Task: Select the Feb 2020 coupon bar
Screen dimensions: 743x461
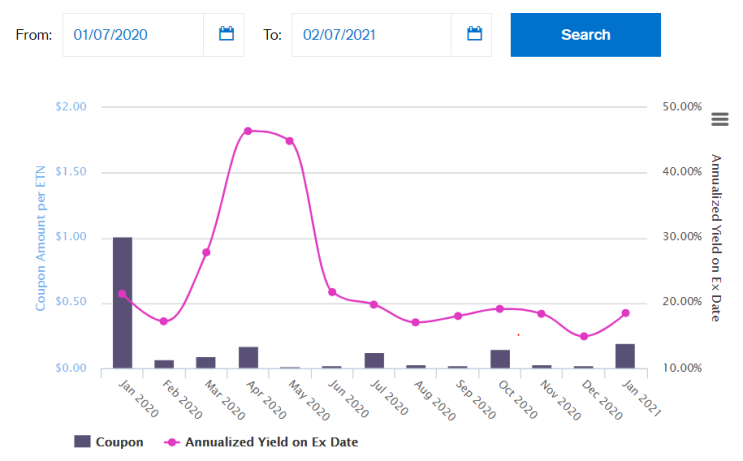Action: (x=164, y=364)
